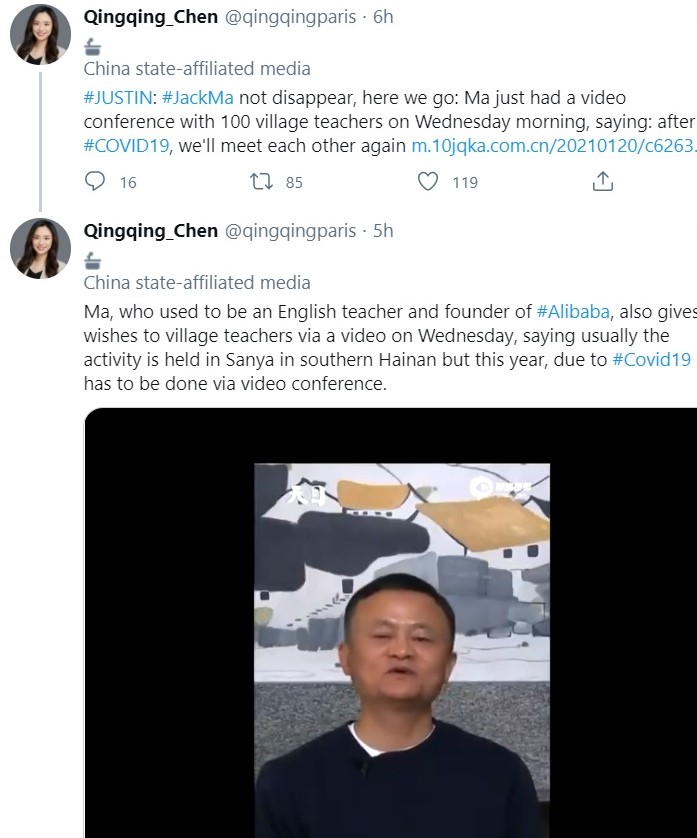Open the #JUSTIN hashtag

coord(118,98)
